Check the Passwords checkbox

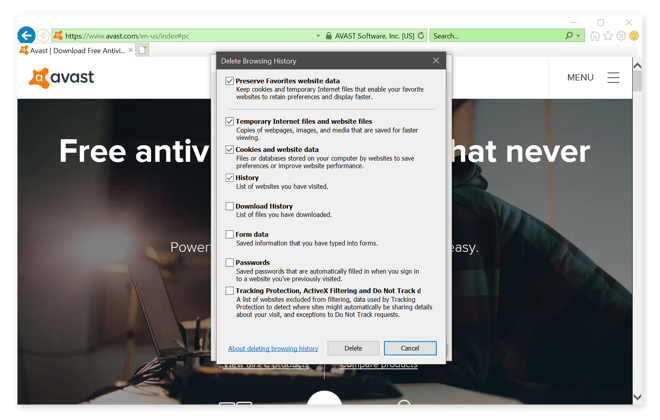pos(229,263)
